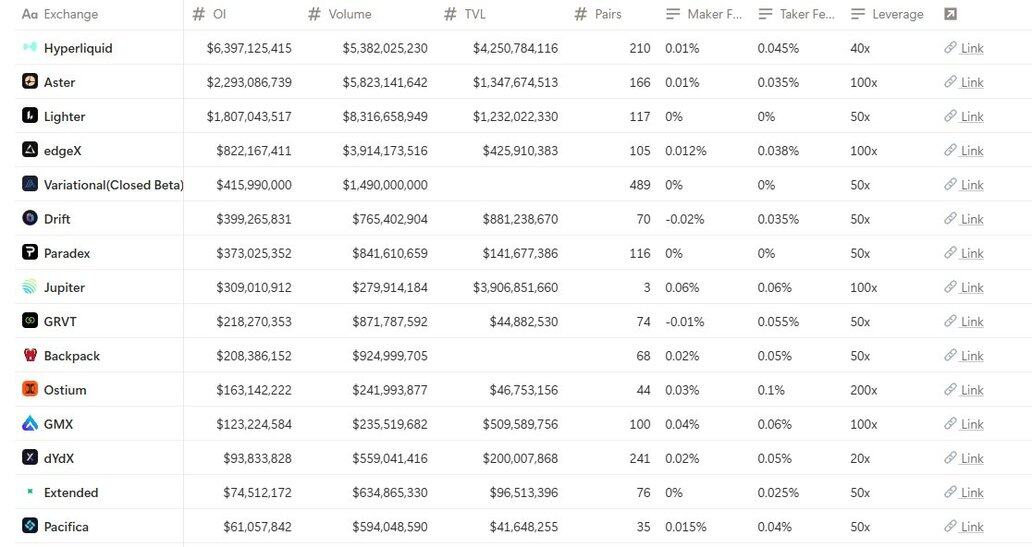
Task: Click the dYdX exchange logo icon
Action: 30,458
